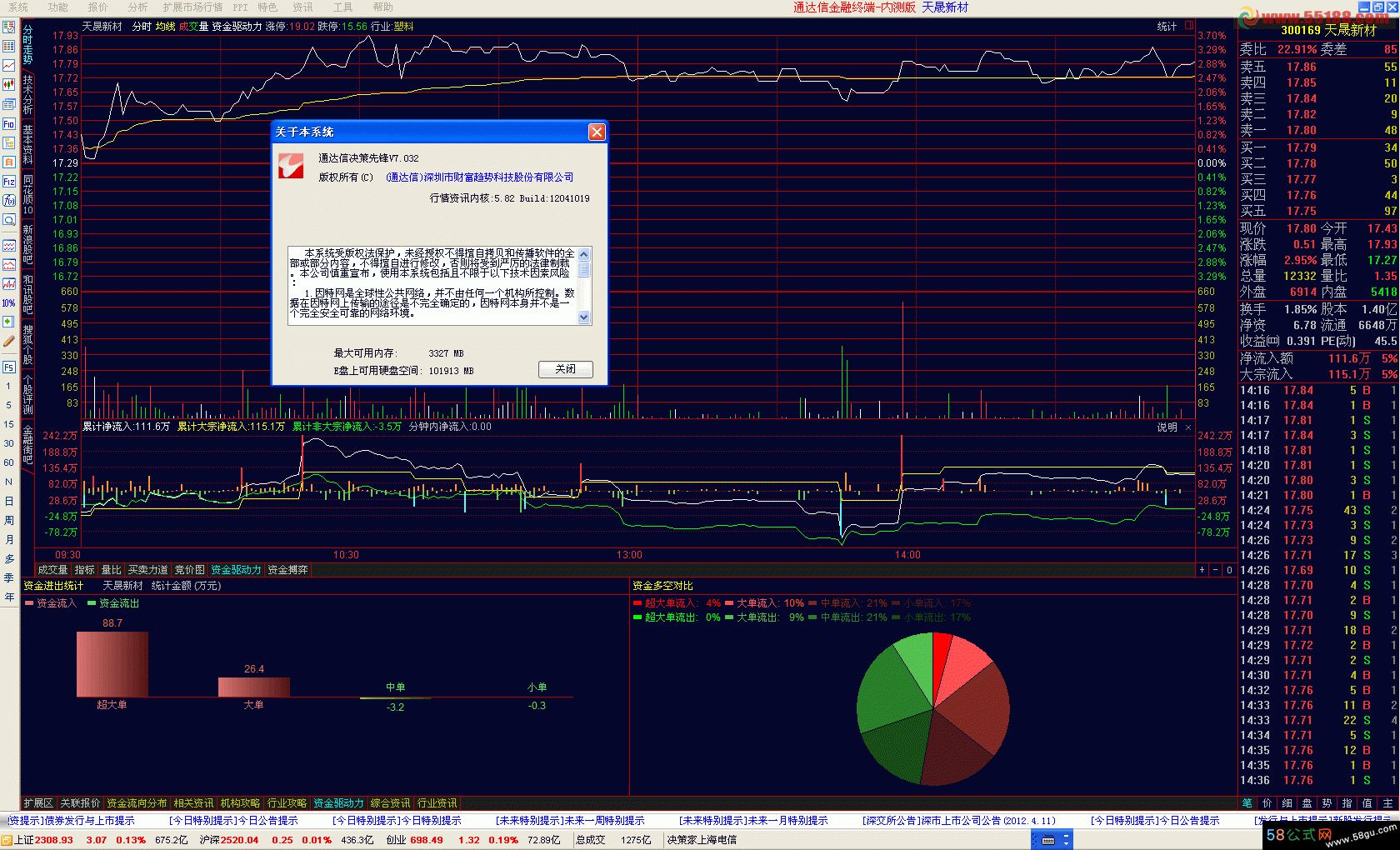Open the 新浪股吧 vertical tab
This screenshot has height=850, width=1400.
[27, 244]
